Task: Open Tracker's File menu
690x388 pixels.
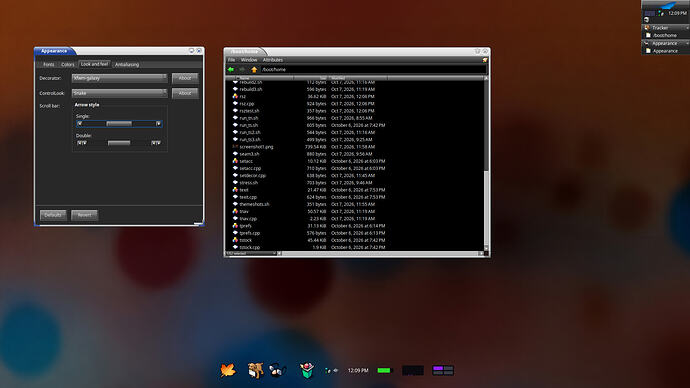Action: pos(231,60)
